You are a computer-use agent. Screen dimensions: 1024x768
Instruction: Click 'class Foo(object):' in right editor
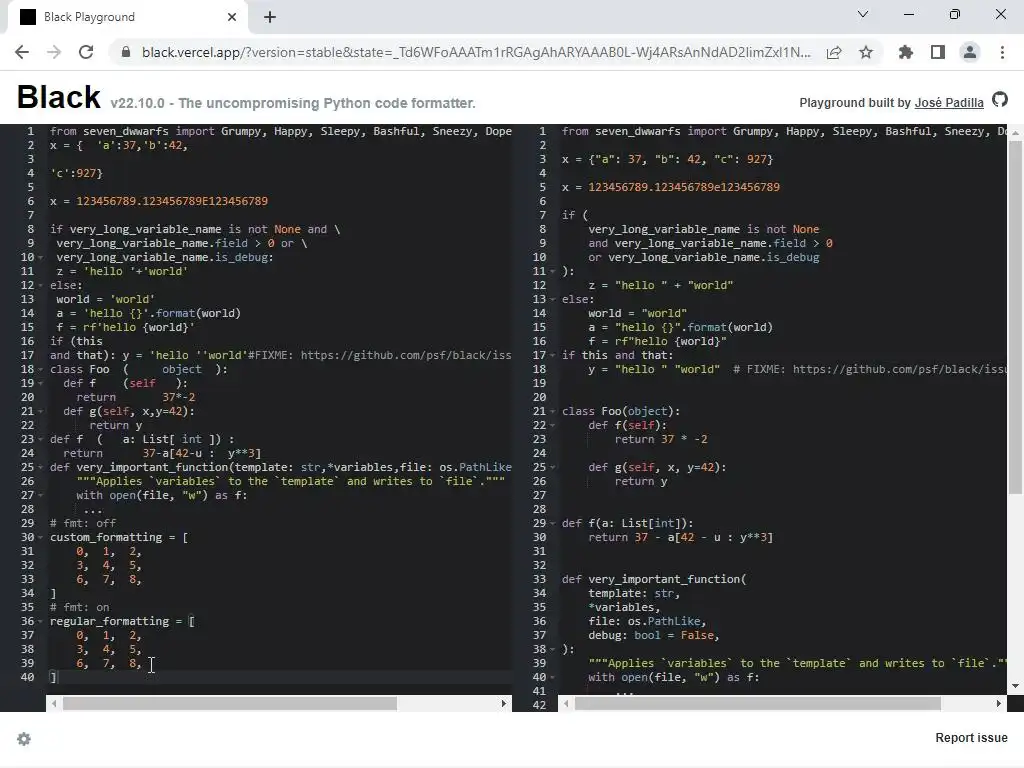pos(621,411)
